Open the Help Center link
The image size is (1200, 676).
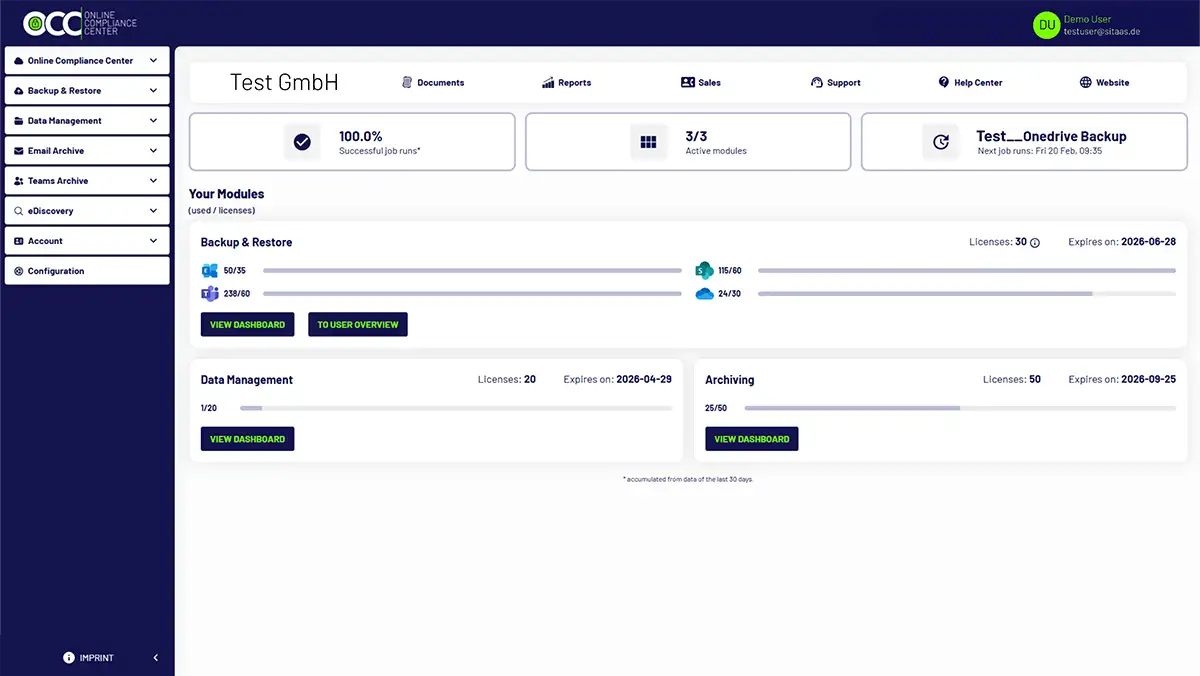970,83
